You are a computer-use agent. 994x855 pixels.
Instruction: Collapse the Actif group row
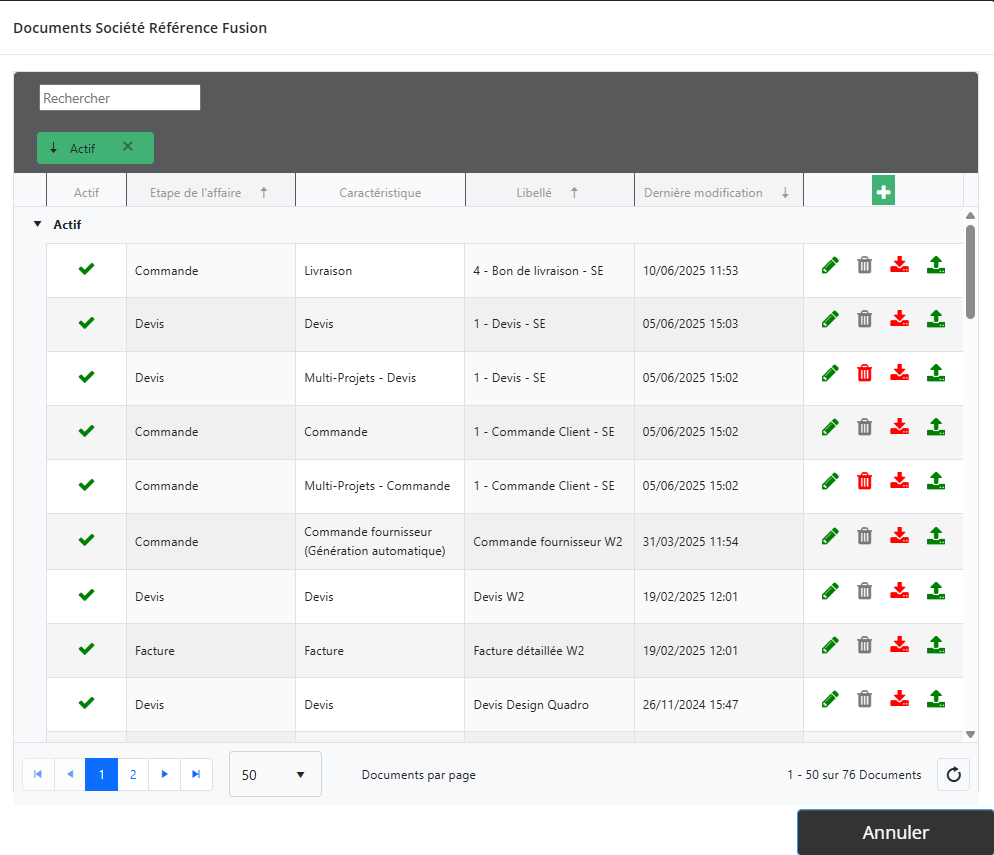[38, 225]
